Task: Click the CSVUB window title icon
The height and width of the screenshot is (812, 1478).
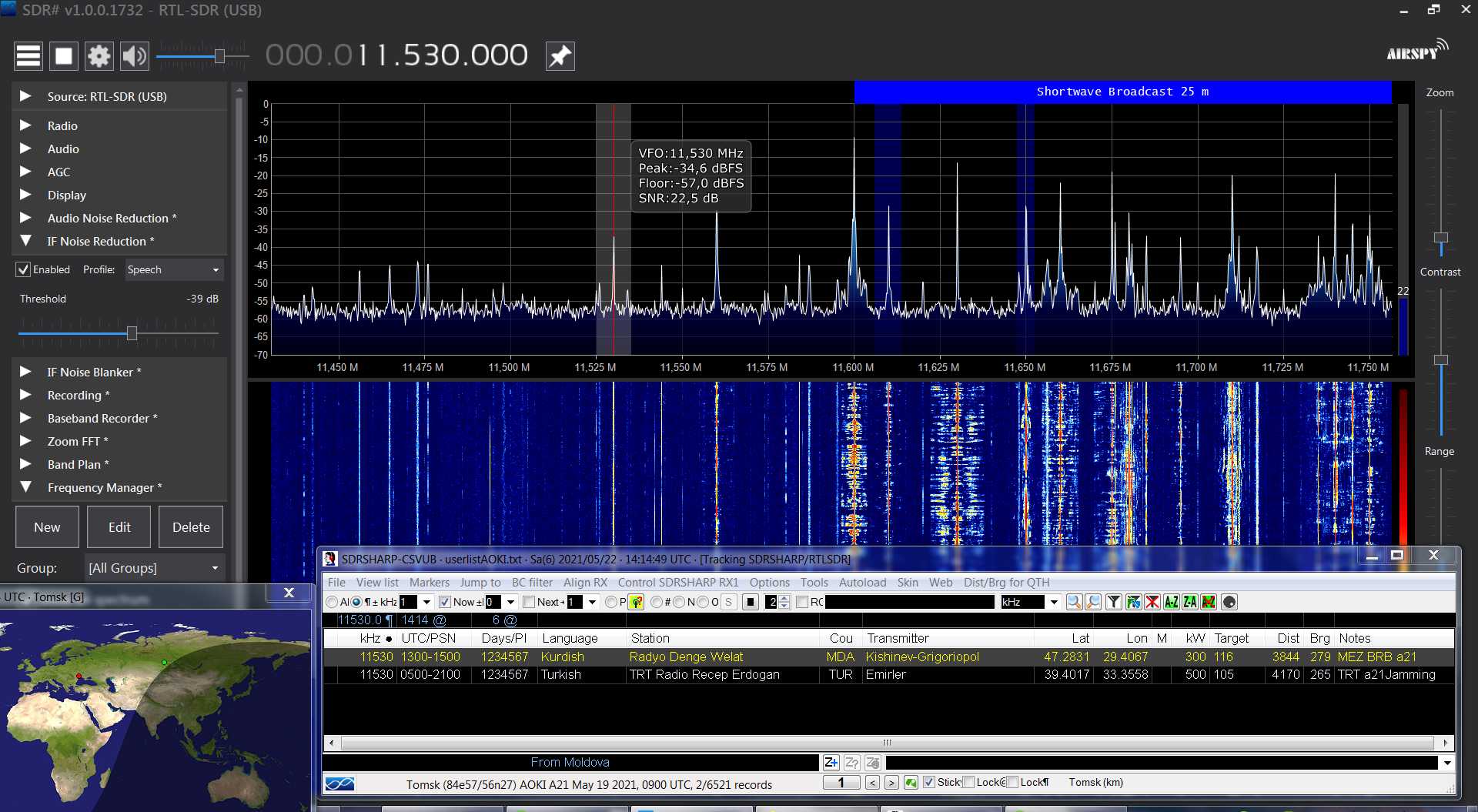Action: pos(330,559)
